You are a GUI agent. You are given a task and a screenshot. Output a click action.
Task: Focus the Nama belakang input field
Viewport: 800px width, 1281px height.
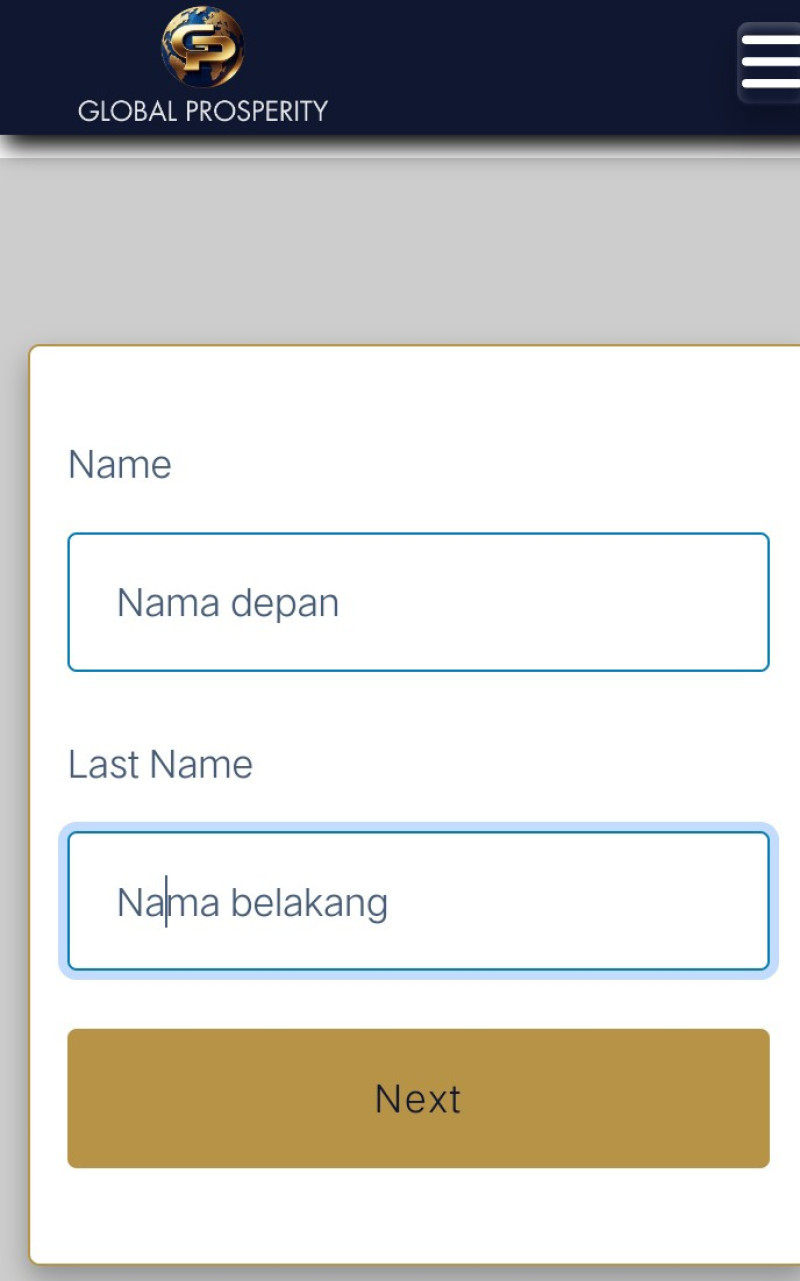[x=418, y=902]
